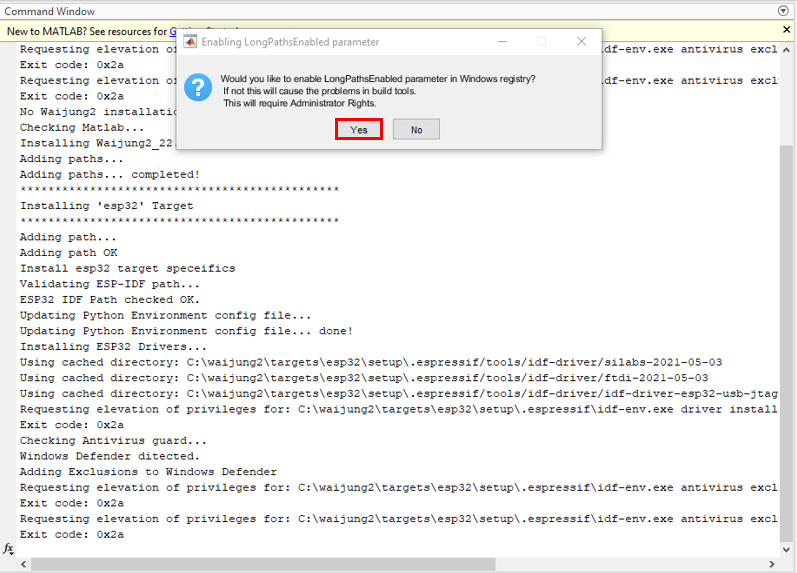This screenshot has width=797, height=573.
Task: Close the Enabling LongPathsEnabled dialog
Action: [581, 42]
